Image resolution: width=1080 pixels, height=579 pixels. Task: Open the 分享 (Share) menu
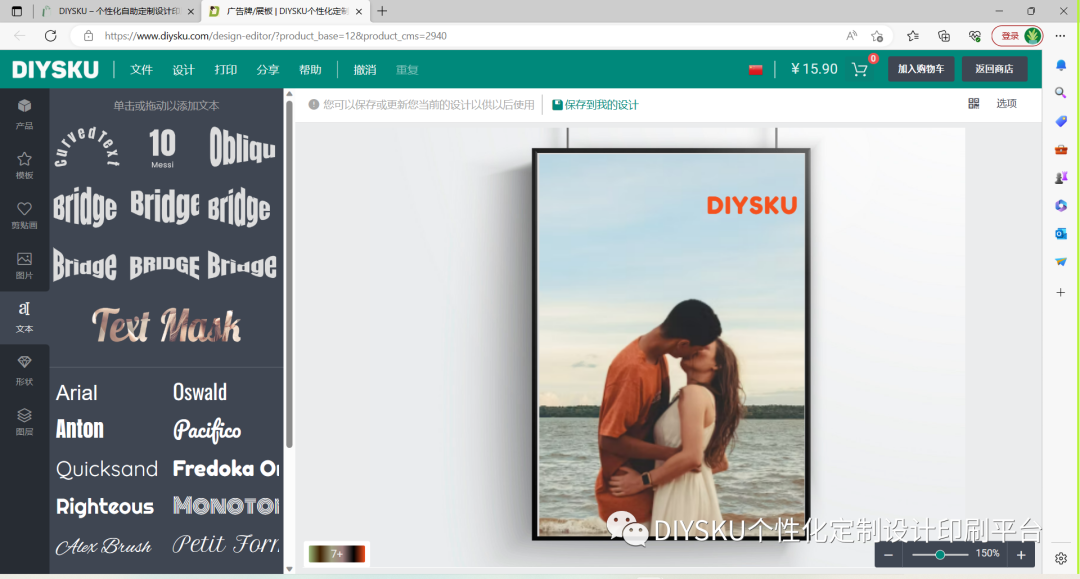click(267, 70)
